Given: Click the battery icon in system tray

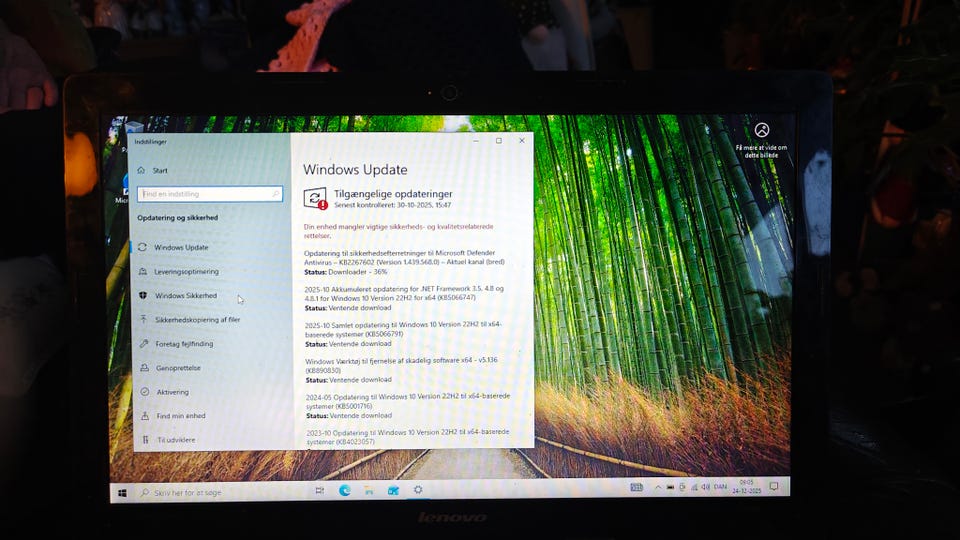Looking at the screenshot, I should click(670, 487).
